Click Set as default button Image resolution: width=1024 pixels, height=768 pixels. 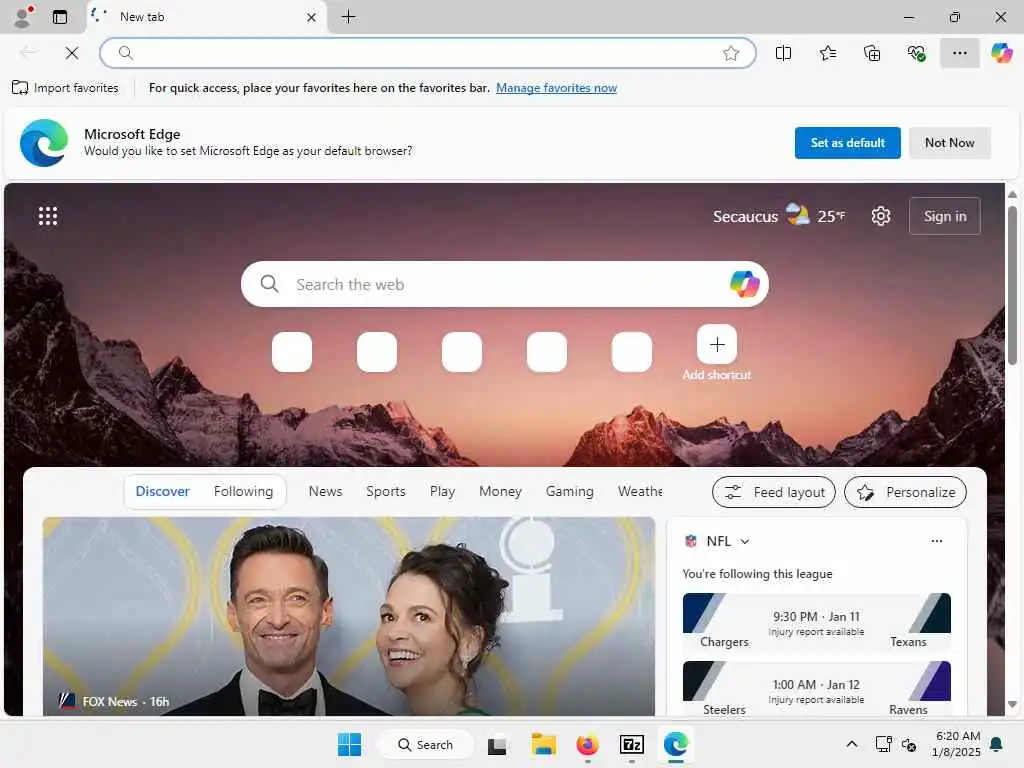pos(847,142)
